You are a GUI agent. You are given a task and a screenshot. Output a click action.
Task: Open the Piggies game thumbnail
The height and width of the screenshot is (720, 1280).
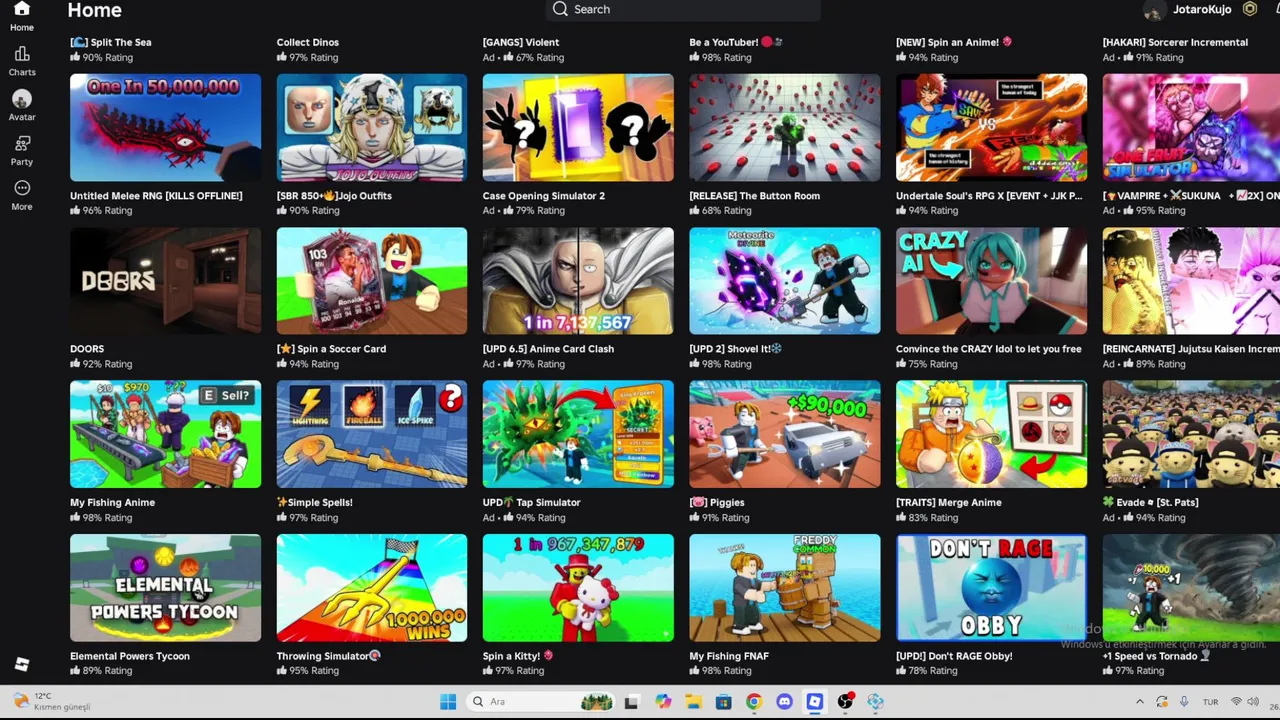(785, 434)
